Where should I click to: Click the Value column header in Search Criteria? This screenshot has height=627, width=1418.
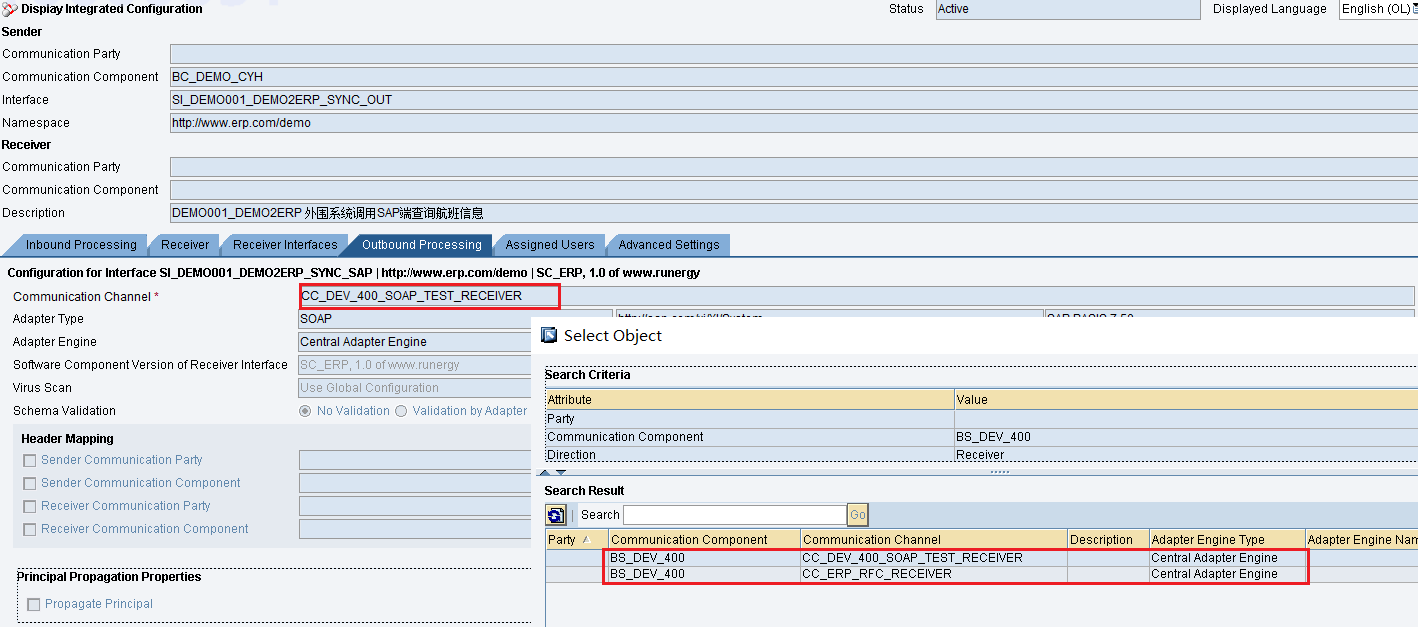(1186, 399)
